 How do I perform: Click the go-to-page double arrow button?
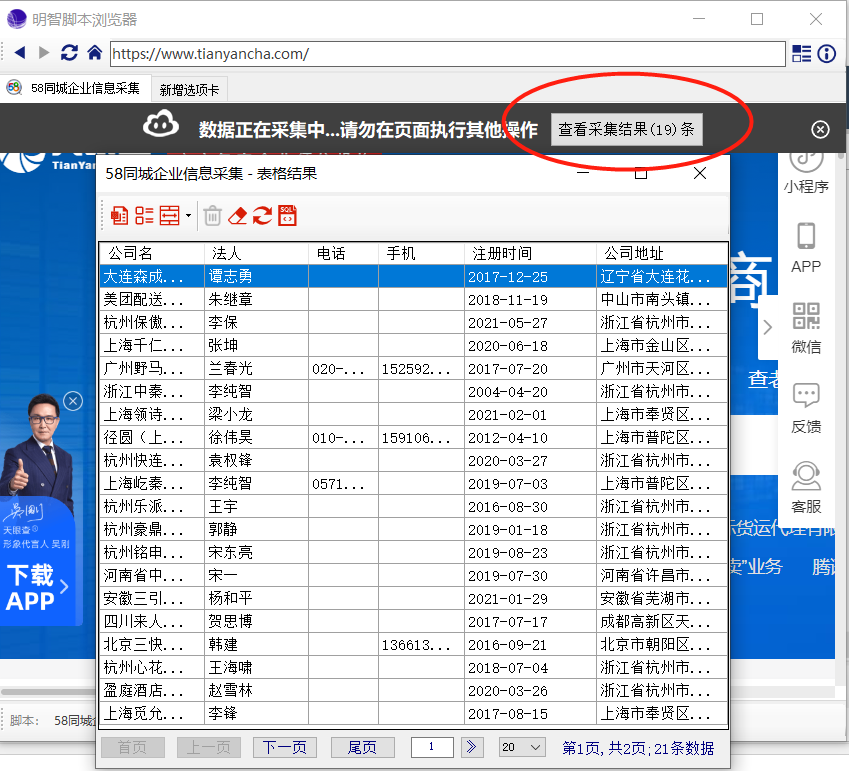coord(472,748)
